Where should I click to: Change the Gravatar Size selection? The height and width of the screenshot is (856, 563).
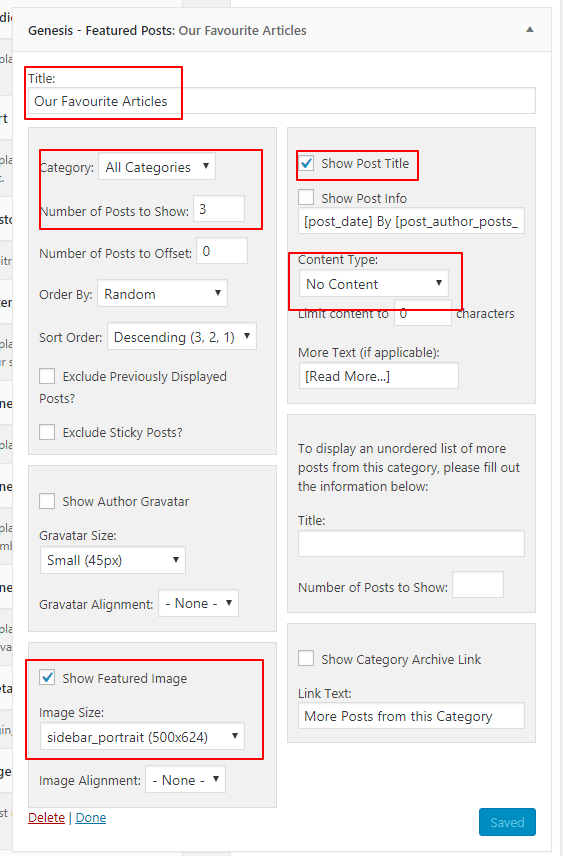(113, 560)
